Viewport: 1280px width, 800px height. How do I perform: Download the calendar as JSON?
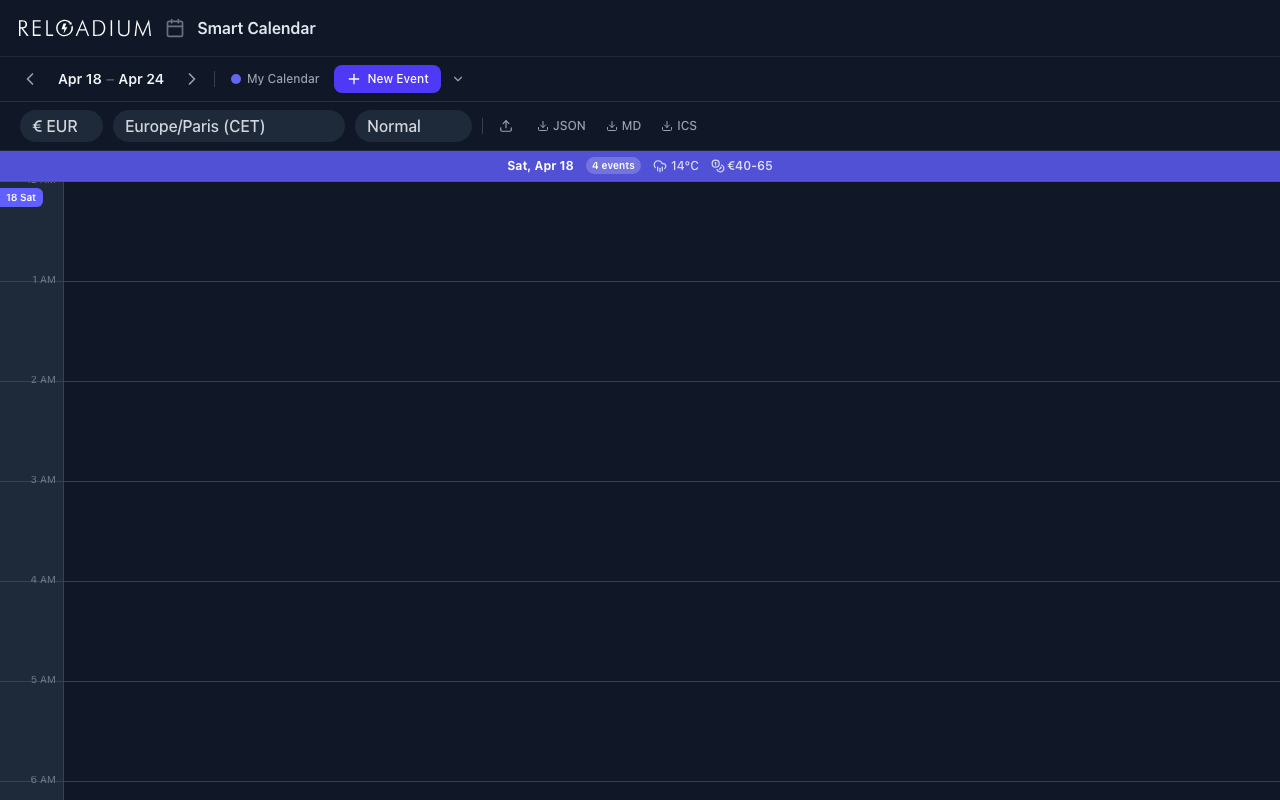(561, 125)
